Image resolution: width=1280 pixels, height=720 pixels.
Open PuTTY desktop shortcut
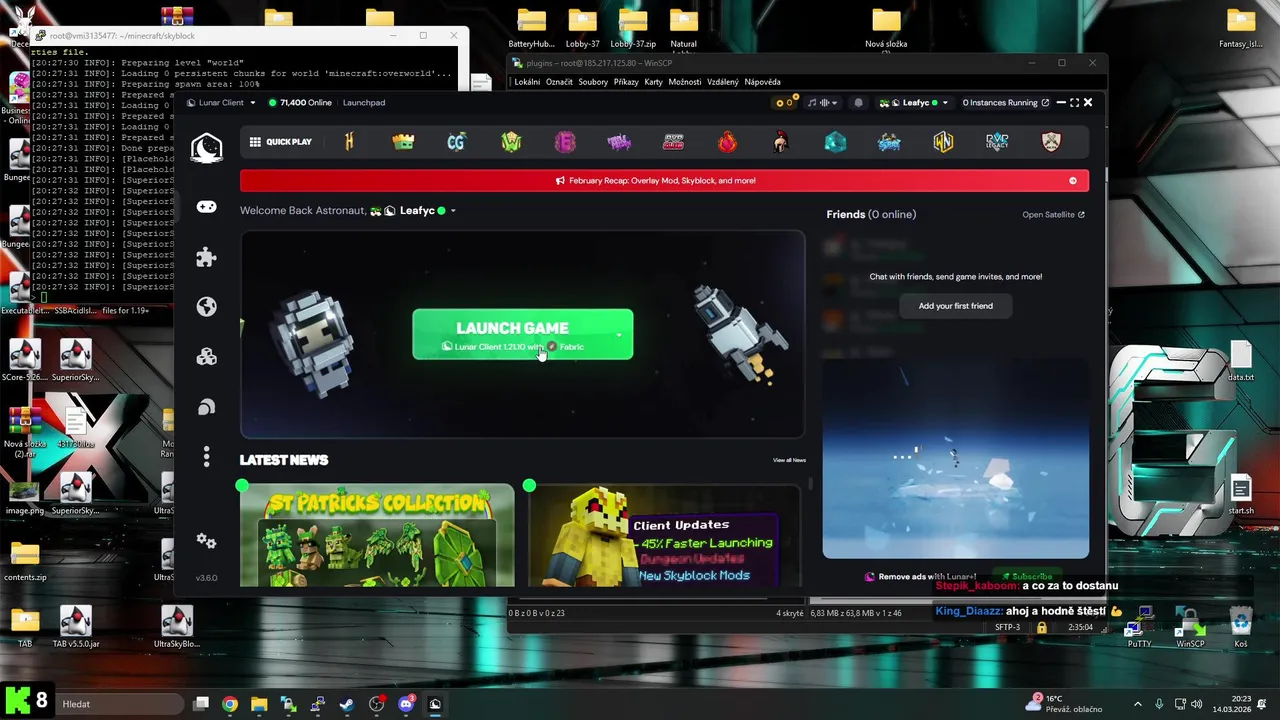point(1138,626)
